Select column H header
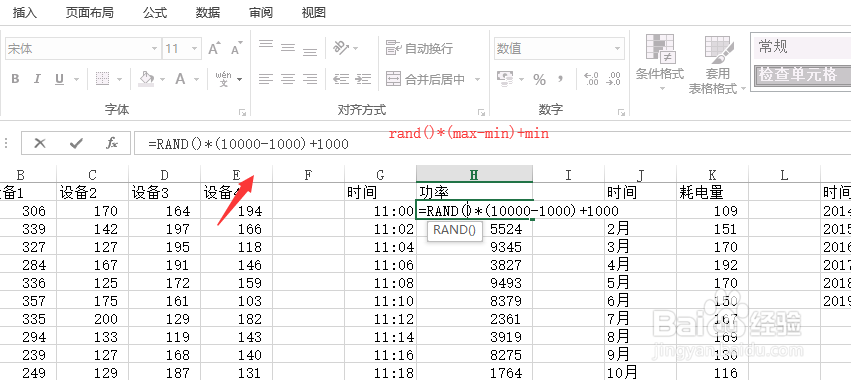 [x=474, y=174]
